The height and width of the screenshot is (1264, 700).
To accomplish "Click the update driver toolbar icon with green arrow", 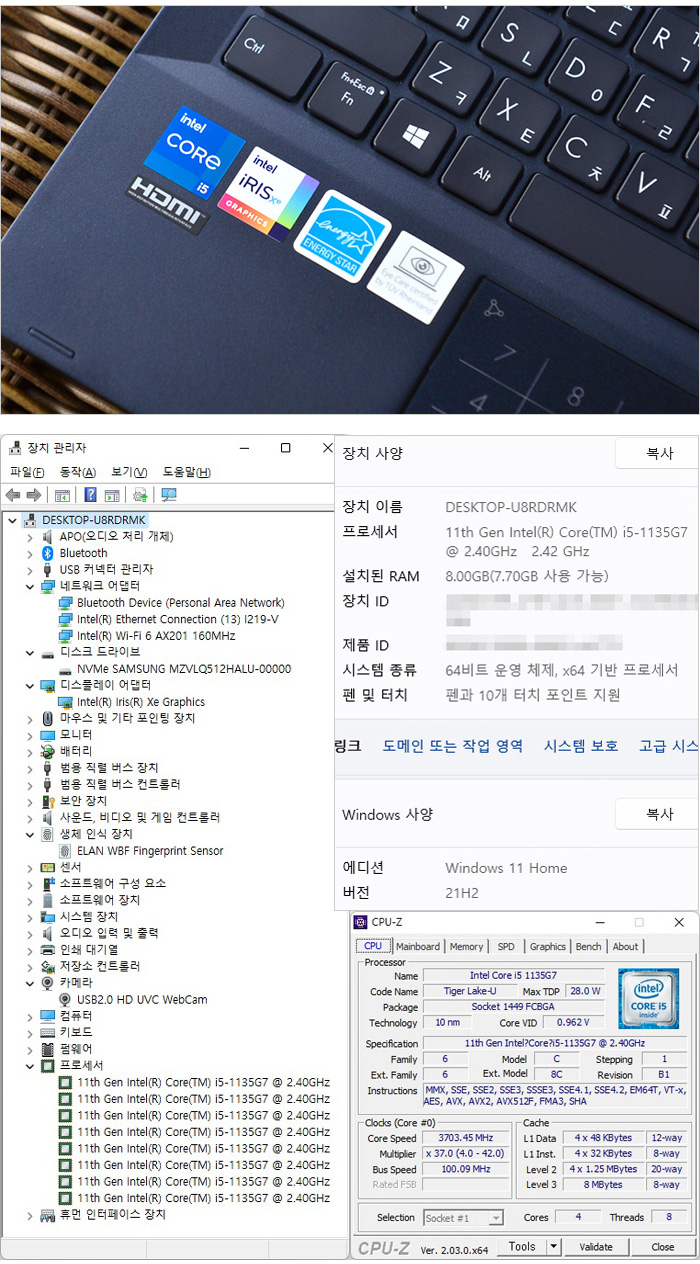I will [140, 495].
